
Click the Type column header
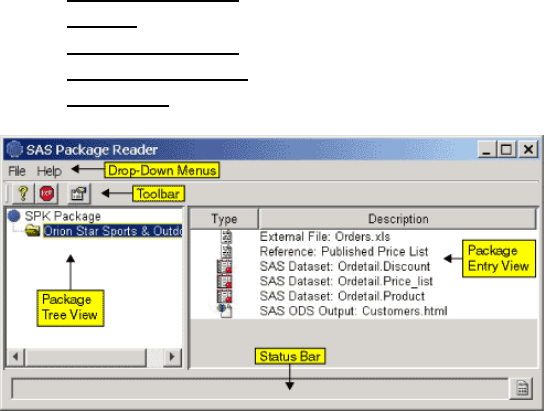tap(224, 219)
